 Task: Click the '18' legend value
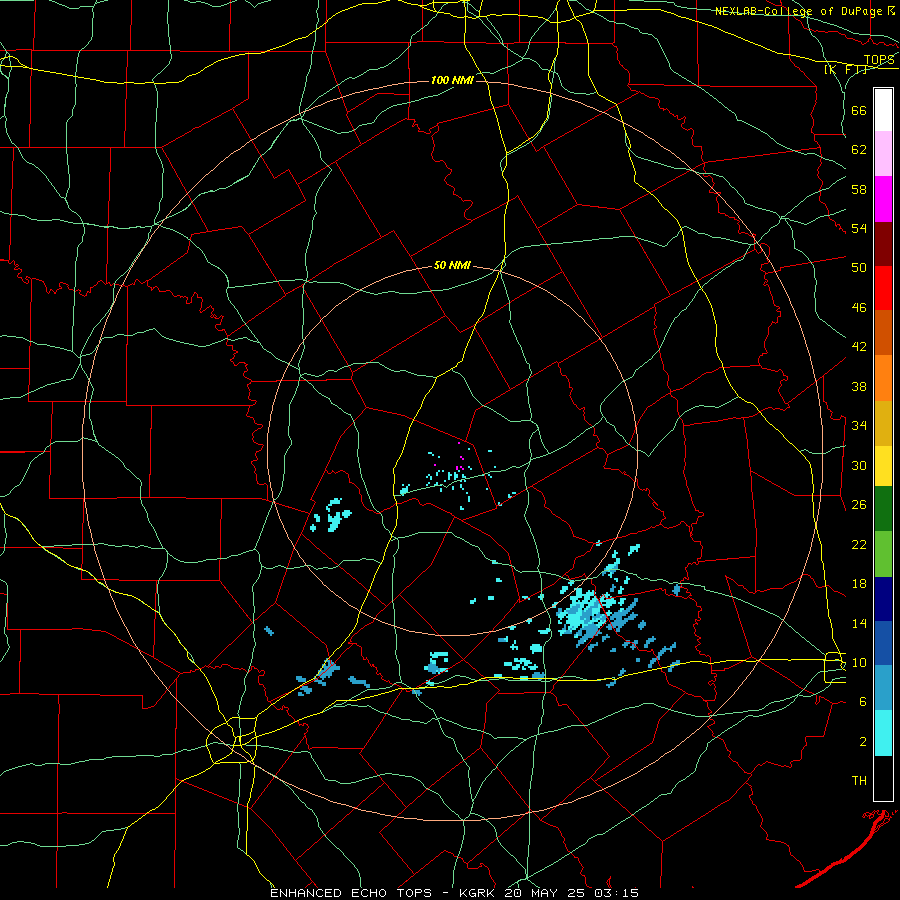click(859, 584)
